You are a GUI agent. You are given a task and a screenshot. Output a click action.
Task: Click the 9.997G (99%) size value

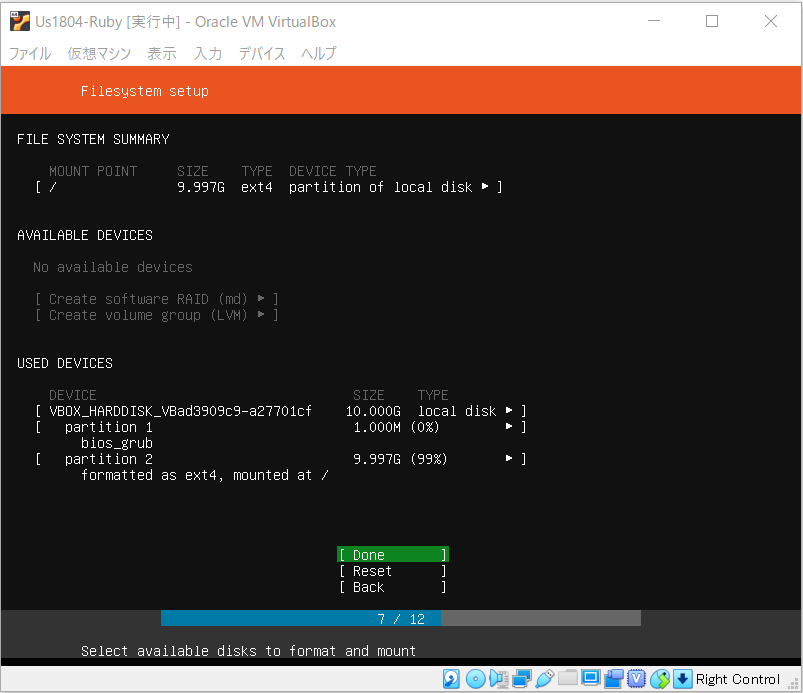(400, 459)
